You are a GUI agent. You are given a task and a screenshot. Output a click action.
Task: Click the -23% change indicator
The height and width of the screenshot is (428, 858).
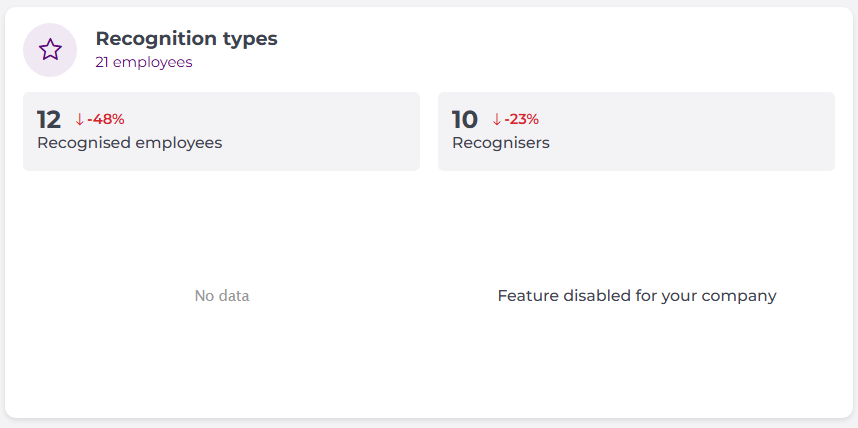click(521, 119)
